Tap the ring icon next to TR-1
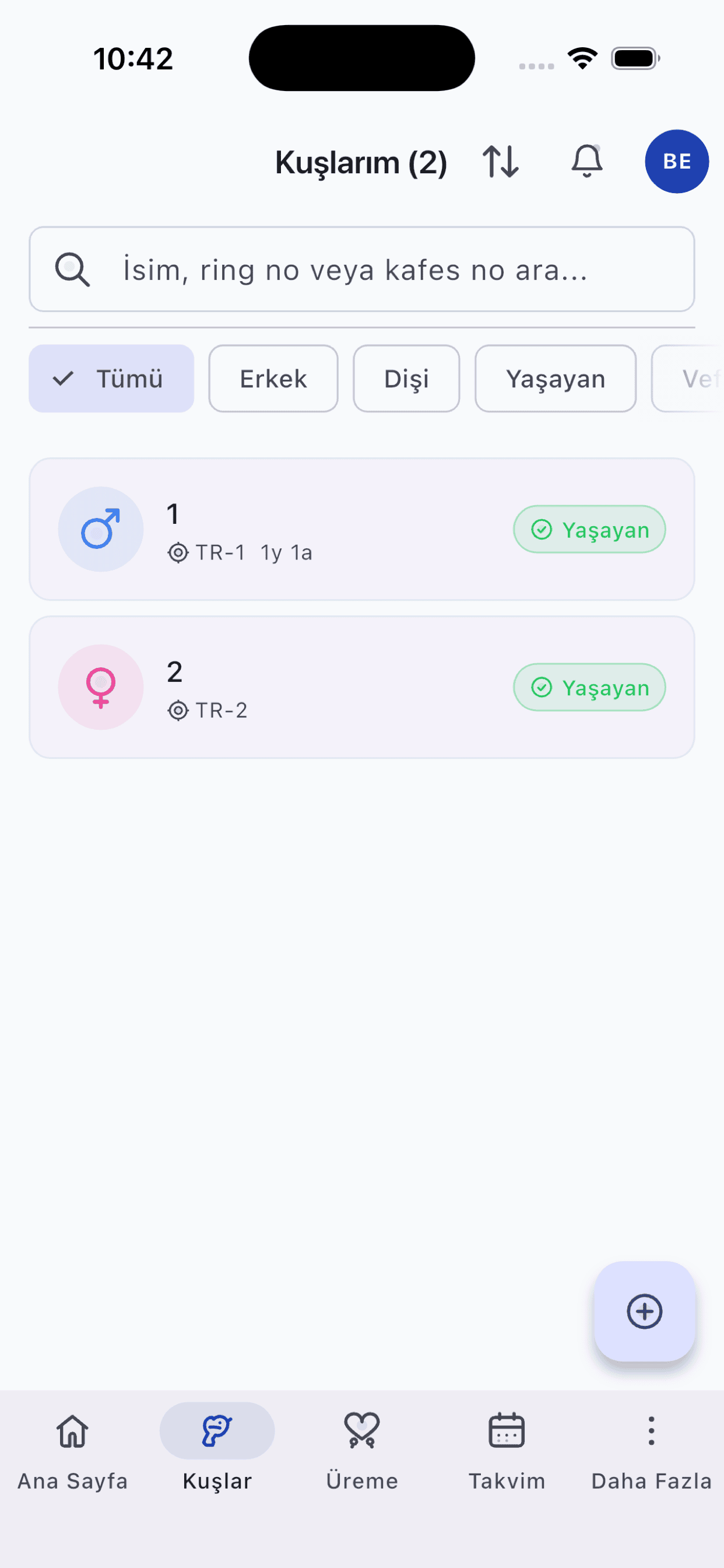Viewport: 724px width, 1568px height. [x=178, y=552]
